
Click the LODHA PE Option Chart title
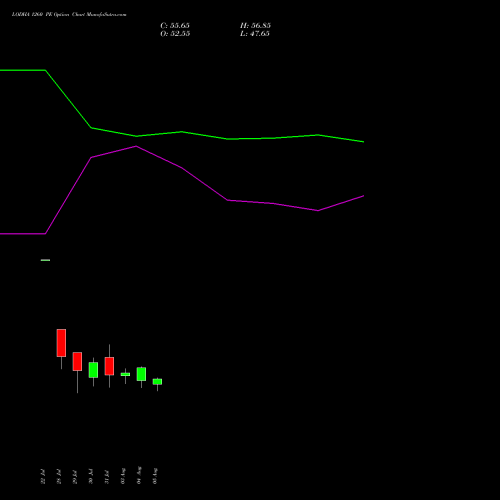[69, 15]
